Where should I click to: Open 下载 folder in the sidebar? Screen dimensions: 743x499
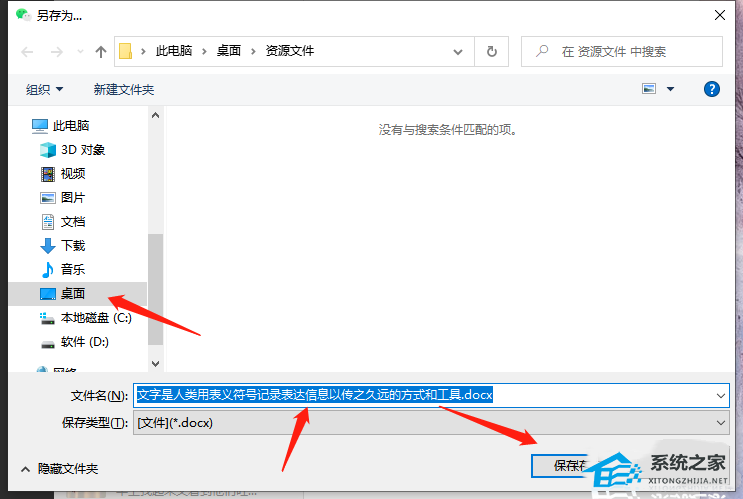(73, 245)
